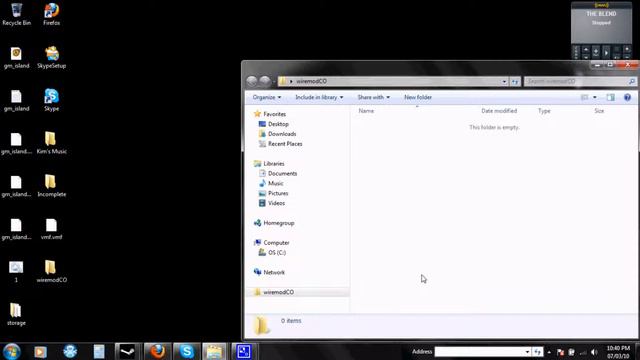This screenshot has height=360, width=640.
Task: Select the SkypeSetup installer on the desktop
Action: pos(51,57)
